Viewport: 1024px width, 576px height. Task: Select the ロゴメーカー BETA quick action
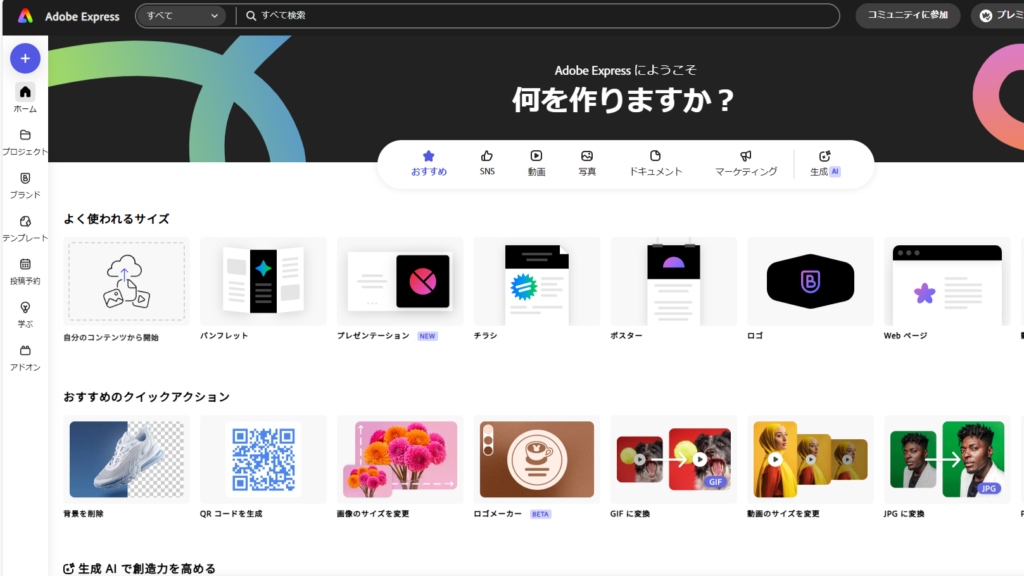pos(536,458)
